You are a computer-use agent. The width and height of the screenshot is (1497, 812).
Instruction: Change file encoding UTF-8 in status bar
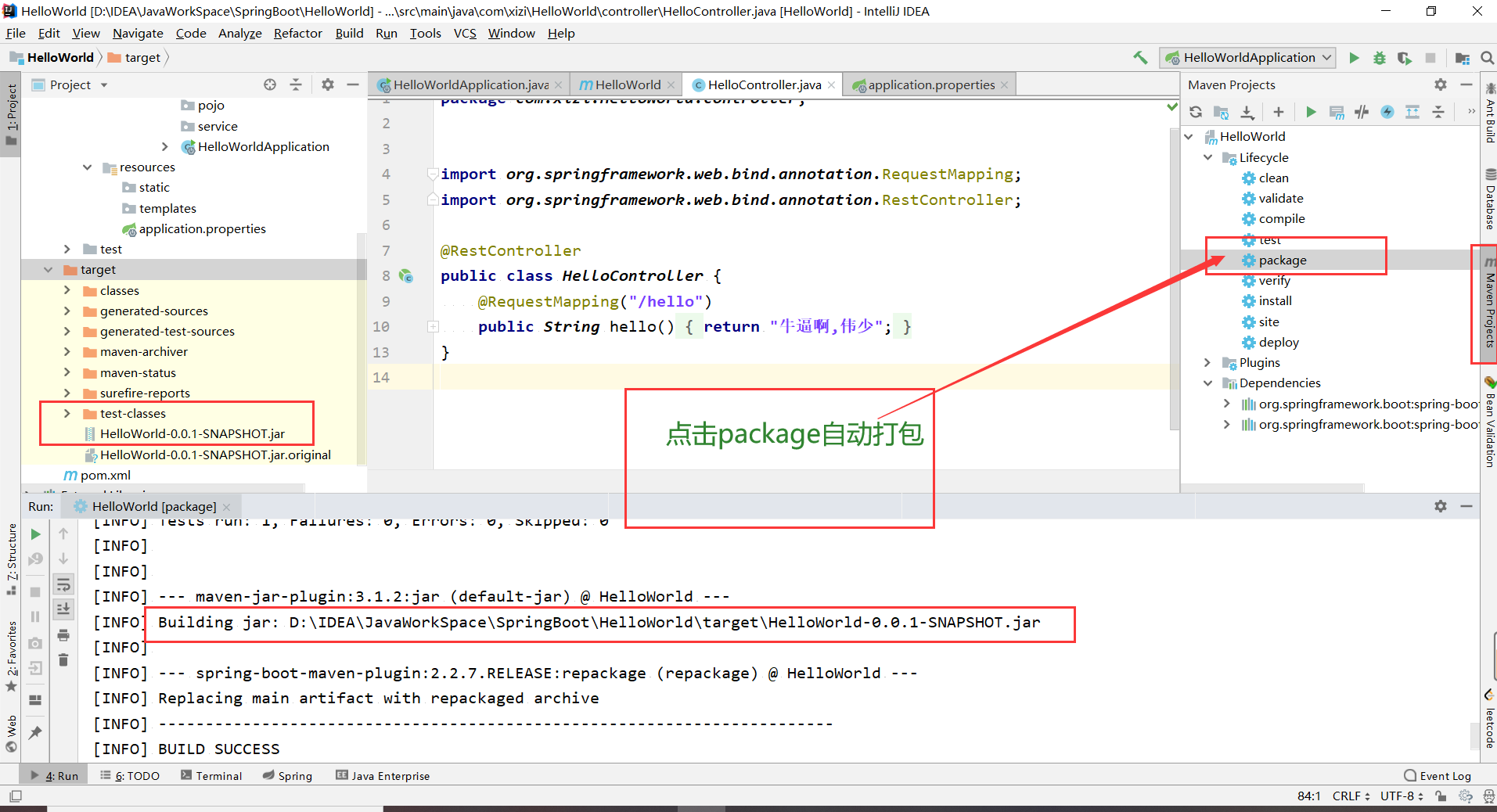[x=1402, y=796]
